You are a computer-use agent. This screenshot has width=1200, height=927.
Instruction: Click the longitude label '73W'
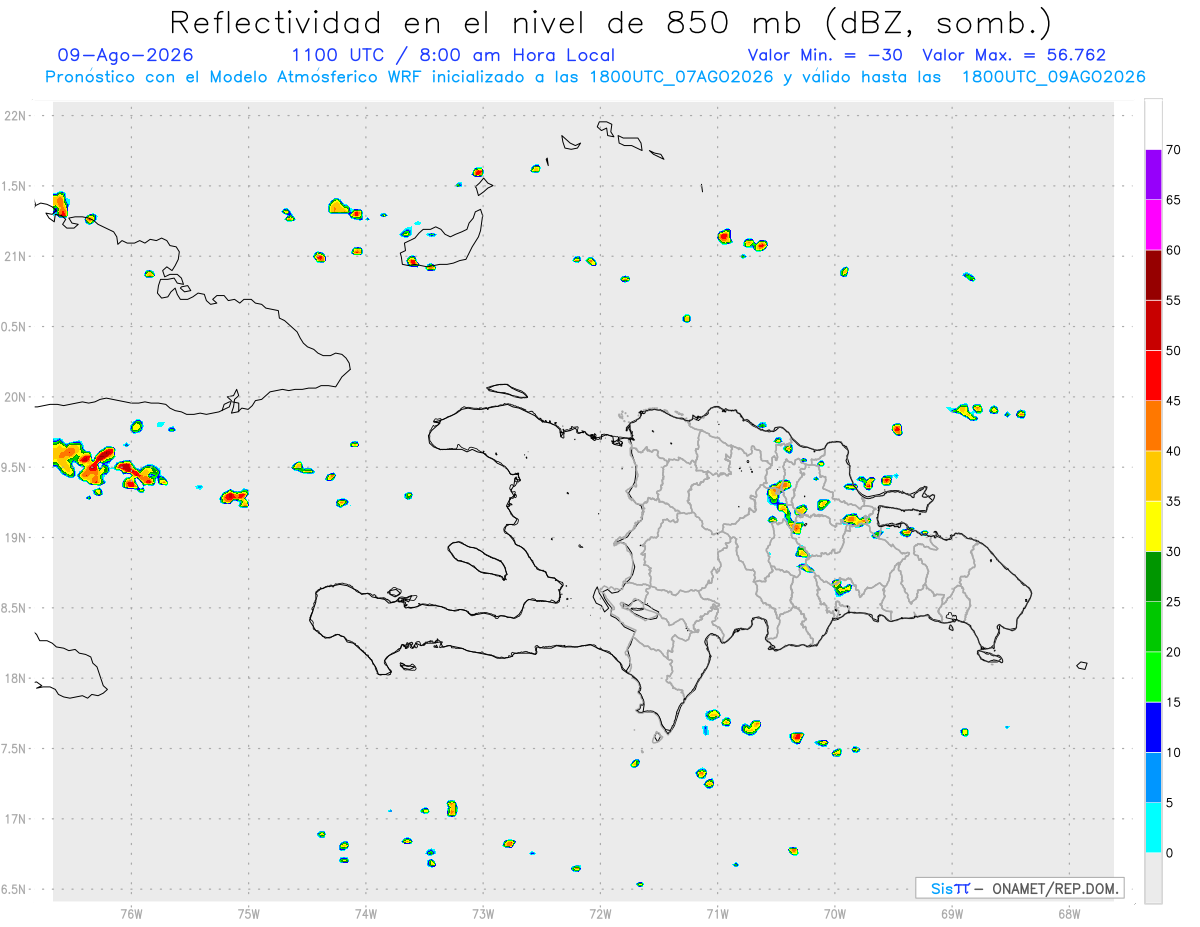[x=483, y=913]
